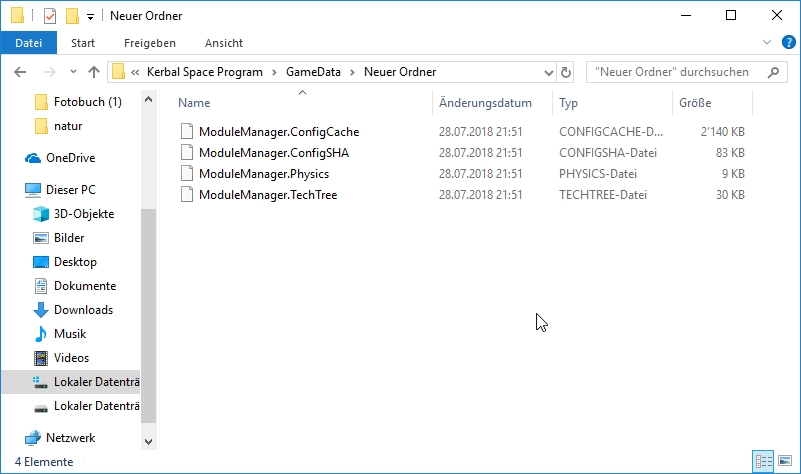Click the New Folder icon in title bar

click(x=72, y=16)
